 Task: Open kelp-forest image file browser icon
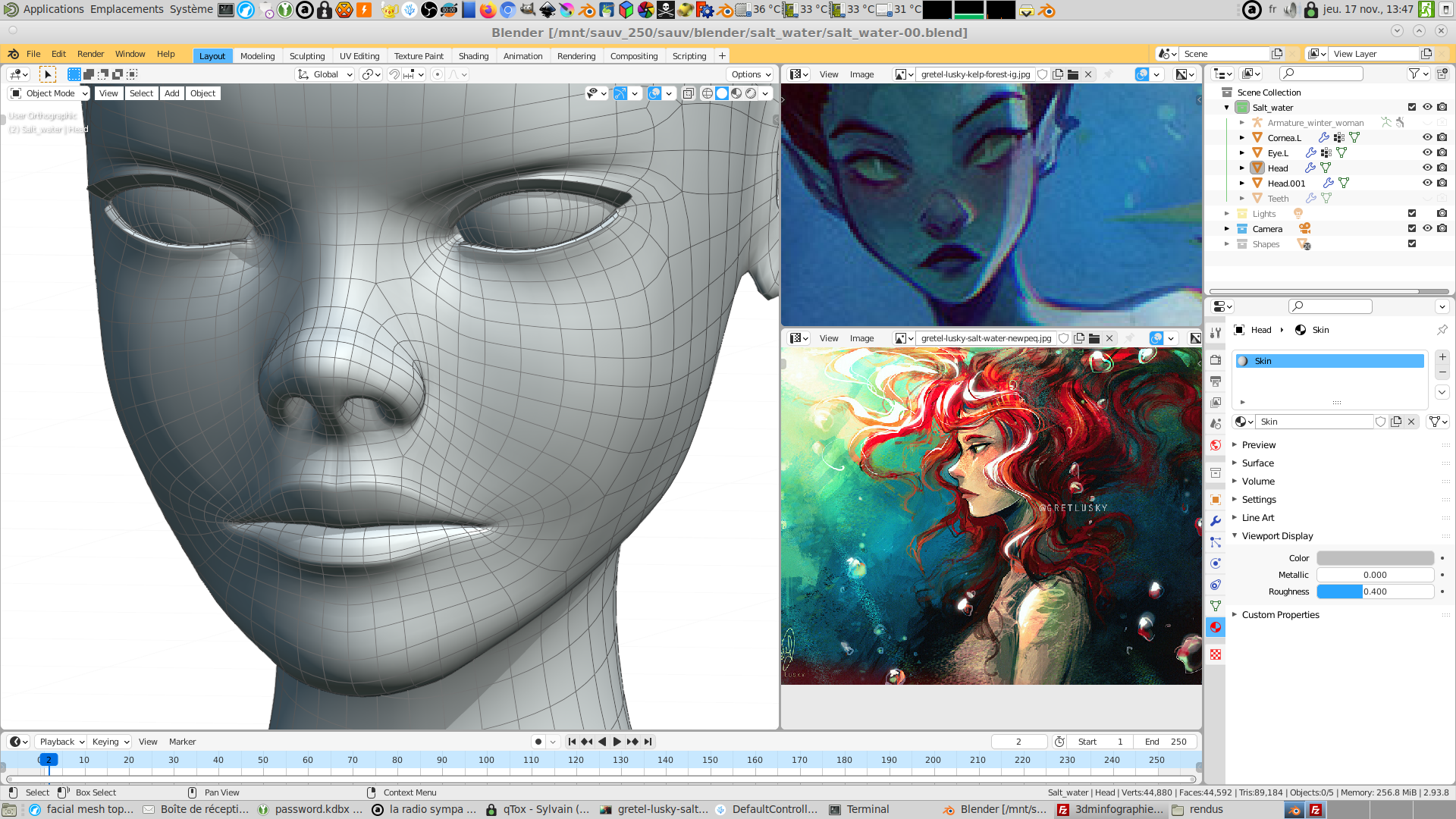(x=1073, y=74)
